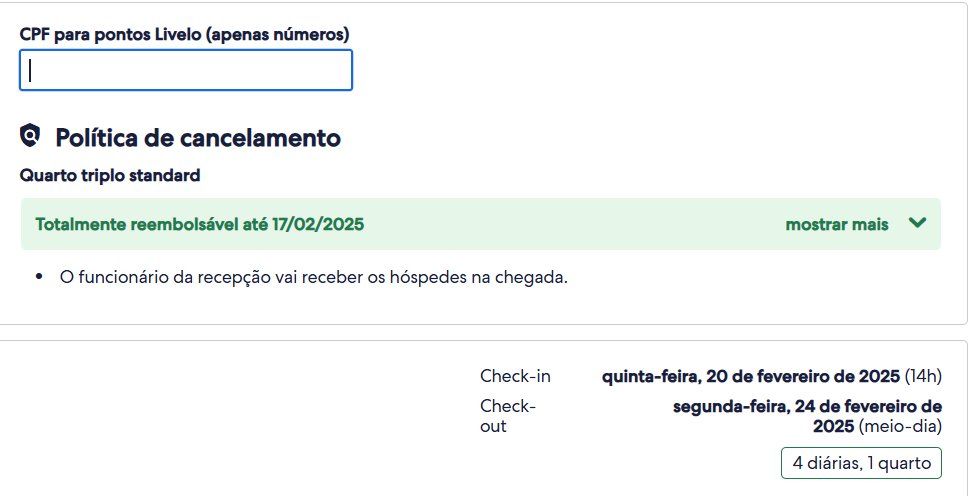Open the "mostrar mais" link
Viewport: 970px width, 496px height.
tap(837, 224)
